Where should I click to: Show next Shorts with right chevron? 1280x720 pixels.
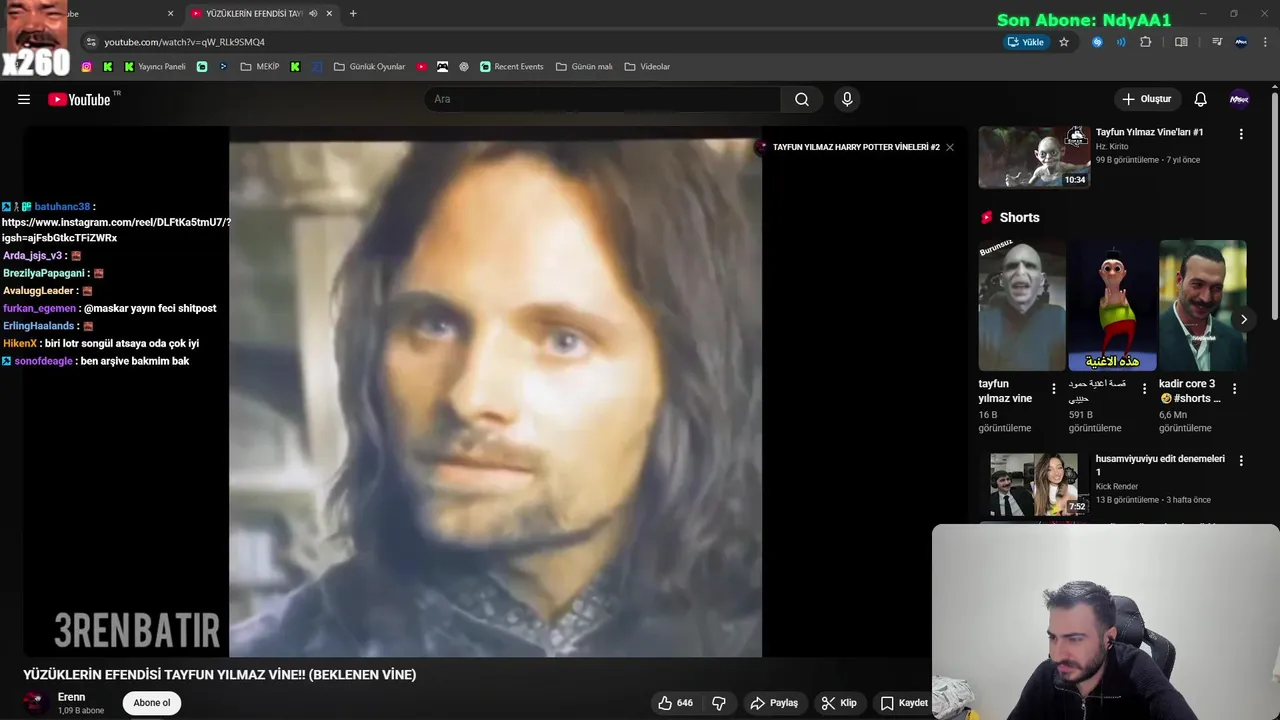coord(1243,319)
